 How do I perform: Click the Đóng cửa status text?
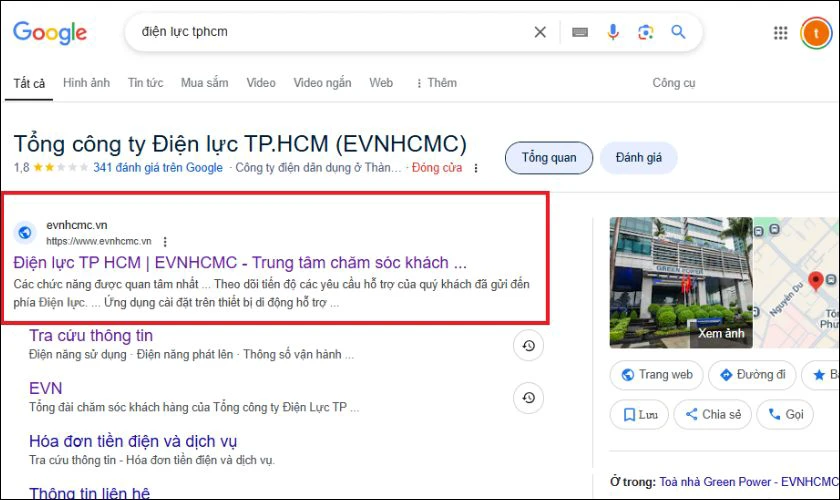[437, 168]
